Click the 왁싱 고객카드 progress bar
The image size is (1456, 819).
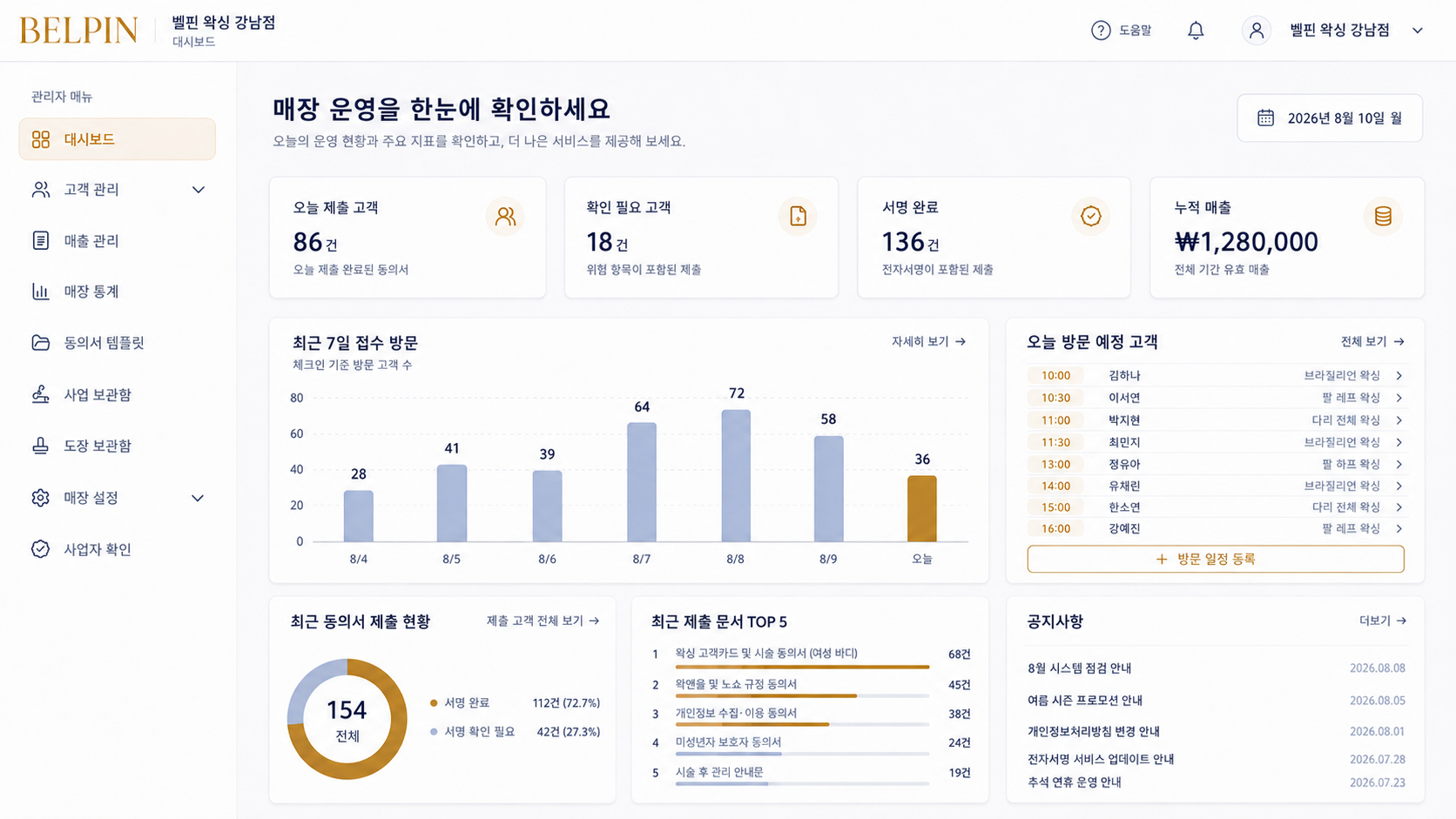click(x=802, y=667)
